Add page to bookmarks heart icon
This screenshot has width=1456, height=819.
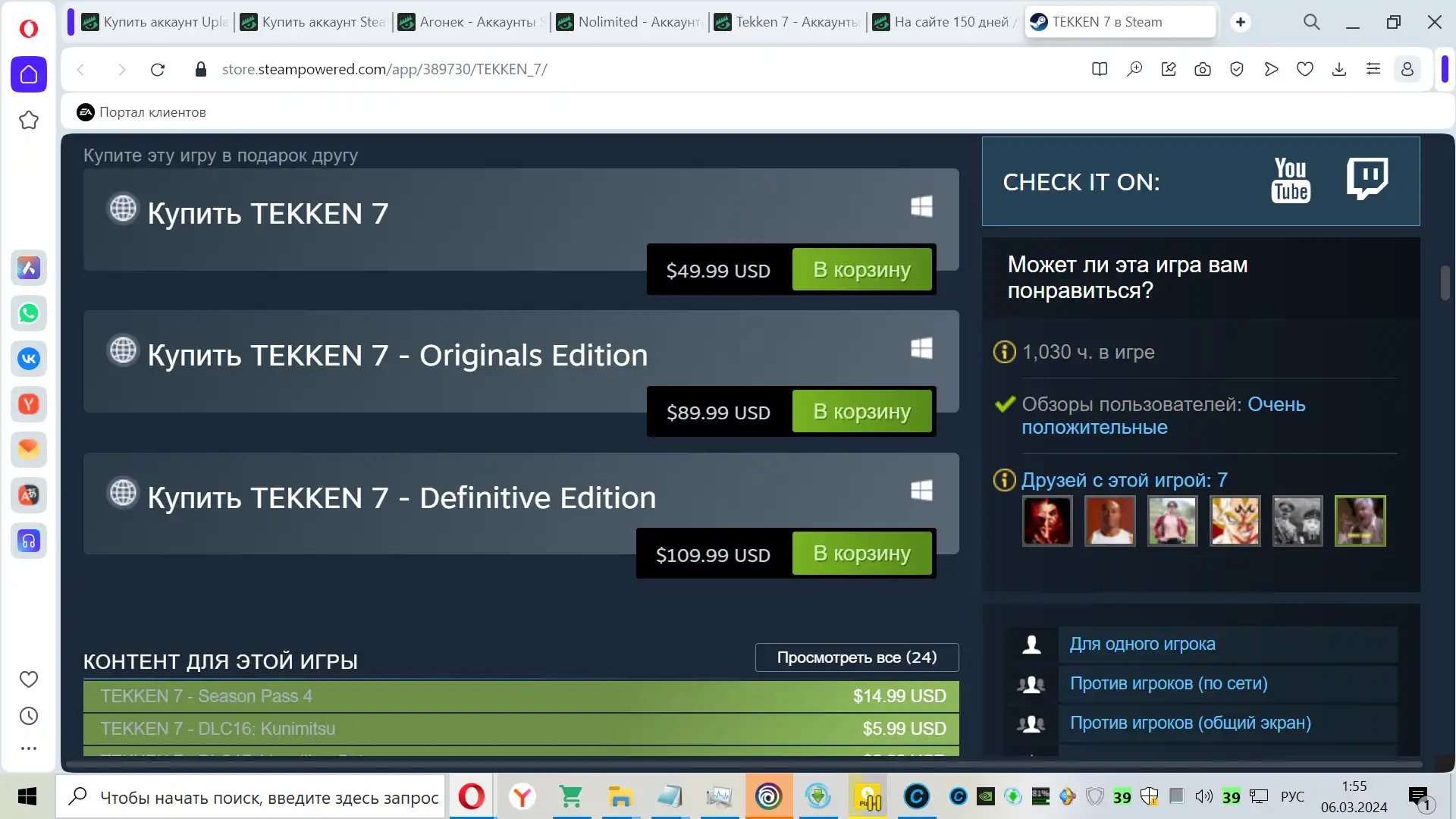pos(1305,70)
